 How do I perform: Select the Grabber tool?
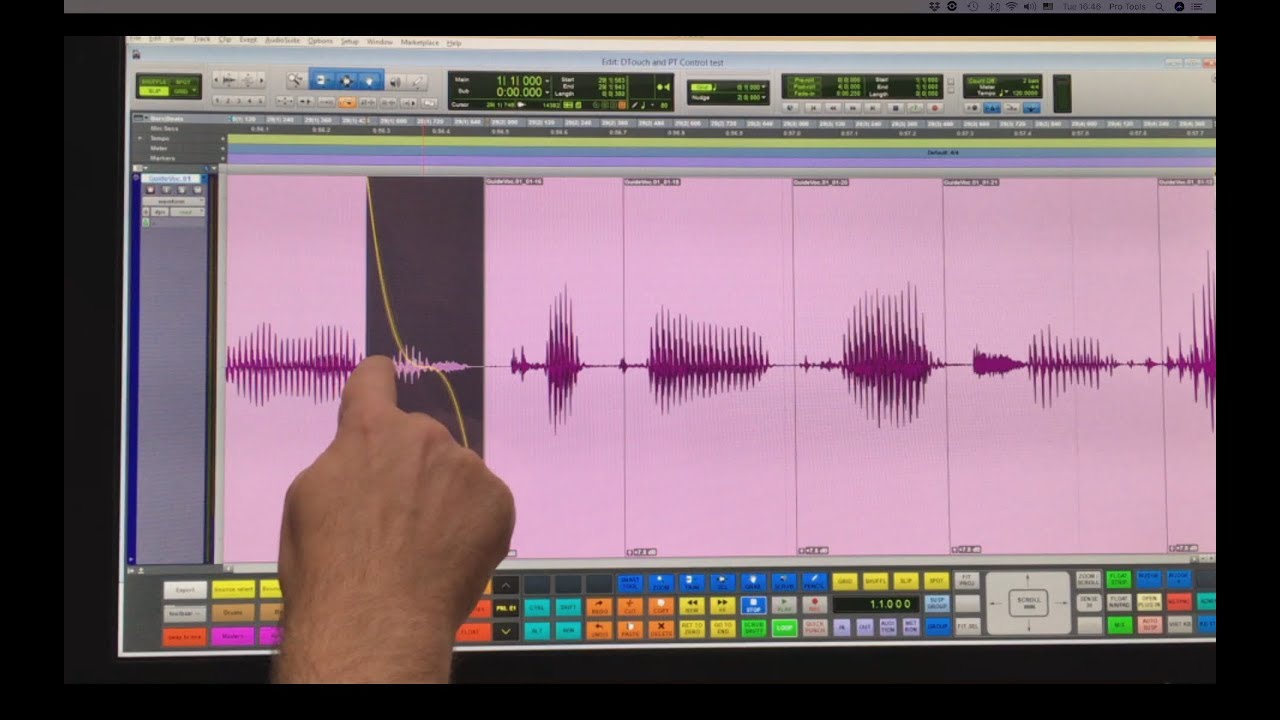point(371,80)
